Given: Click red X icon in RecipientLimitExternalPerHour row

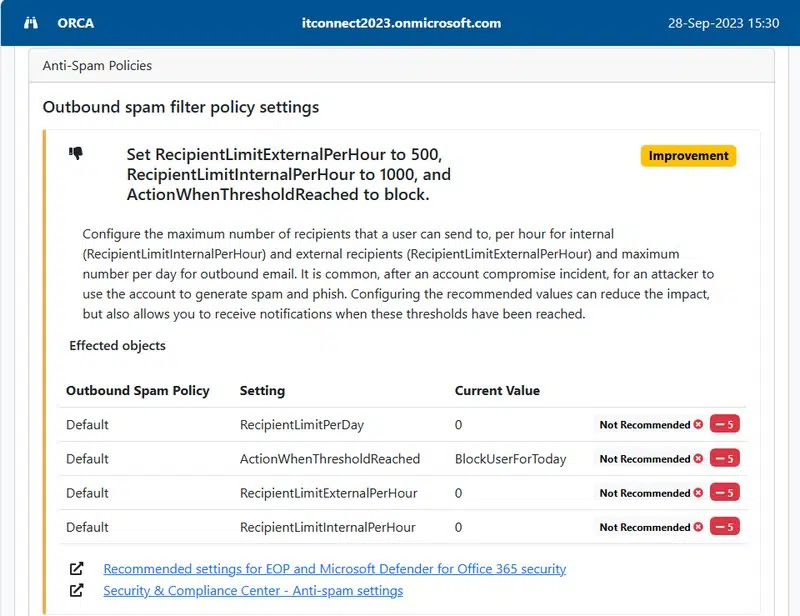Looking at the screenshot, I should pyautogui.click(x=698, y=493).
